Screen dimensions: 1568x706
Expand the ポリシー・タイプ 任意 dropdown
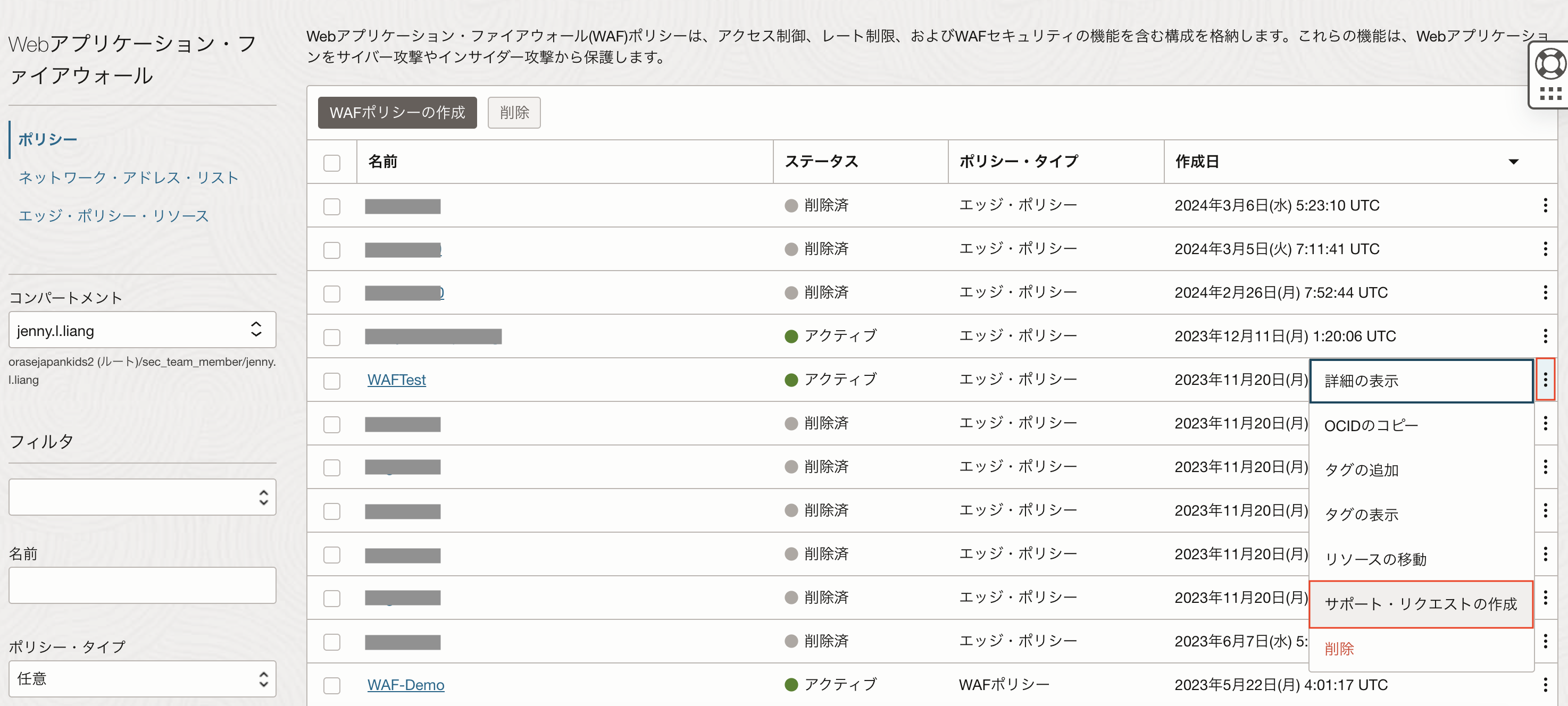[143, 678]
